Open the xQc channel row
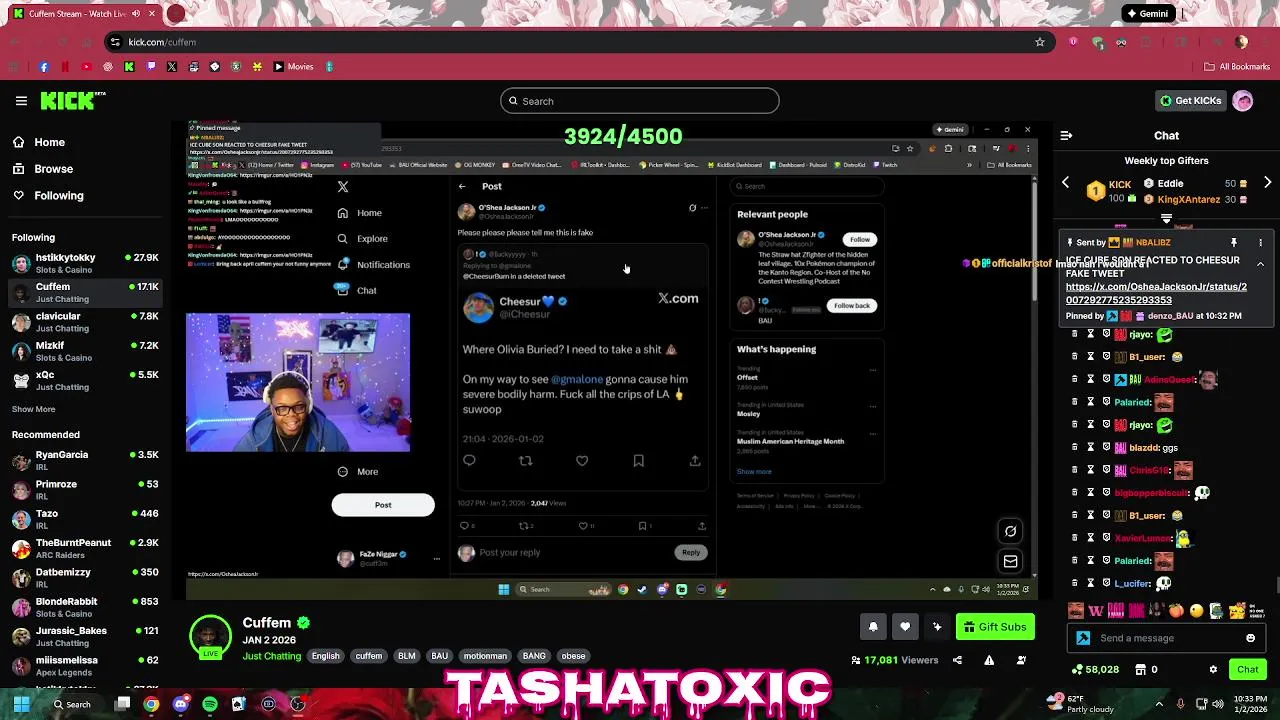This screenshot has height=720, width=1280. (85, 381)
